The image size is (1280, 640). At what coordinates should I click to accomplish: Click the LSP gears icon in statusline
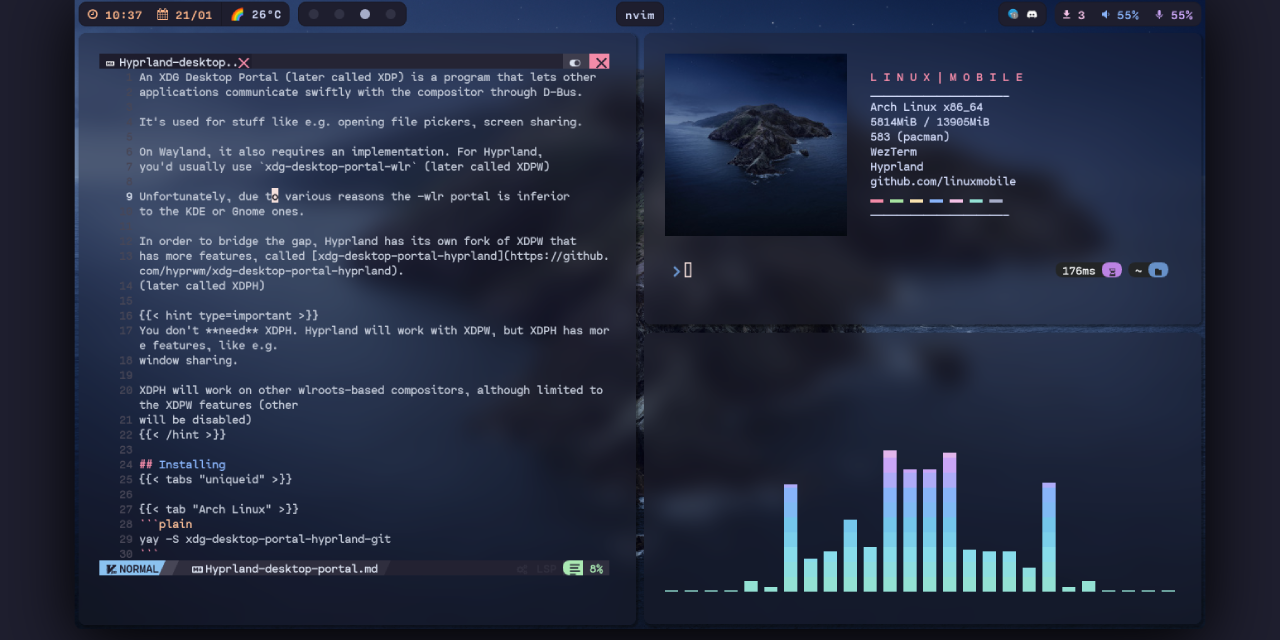click(x=522, y=569)
